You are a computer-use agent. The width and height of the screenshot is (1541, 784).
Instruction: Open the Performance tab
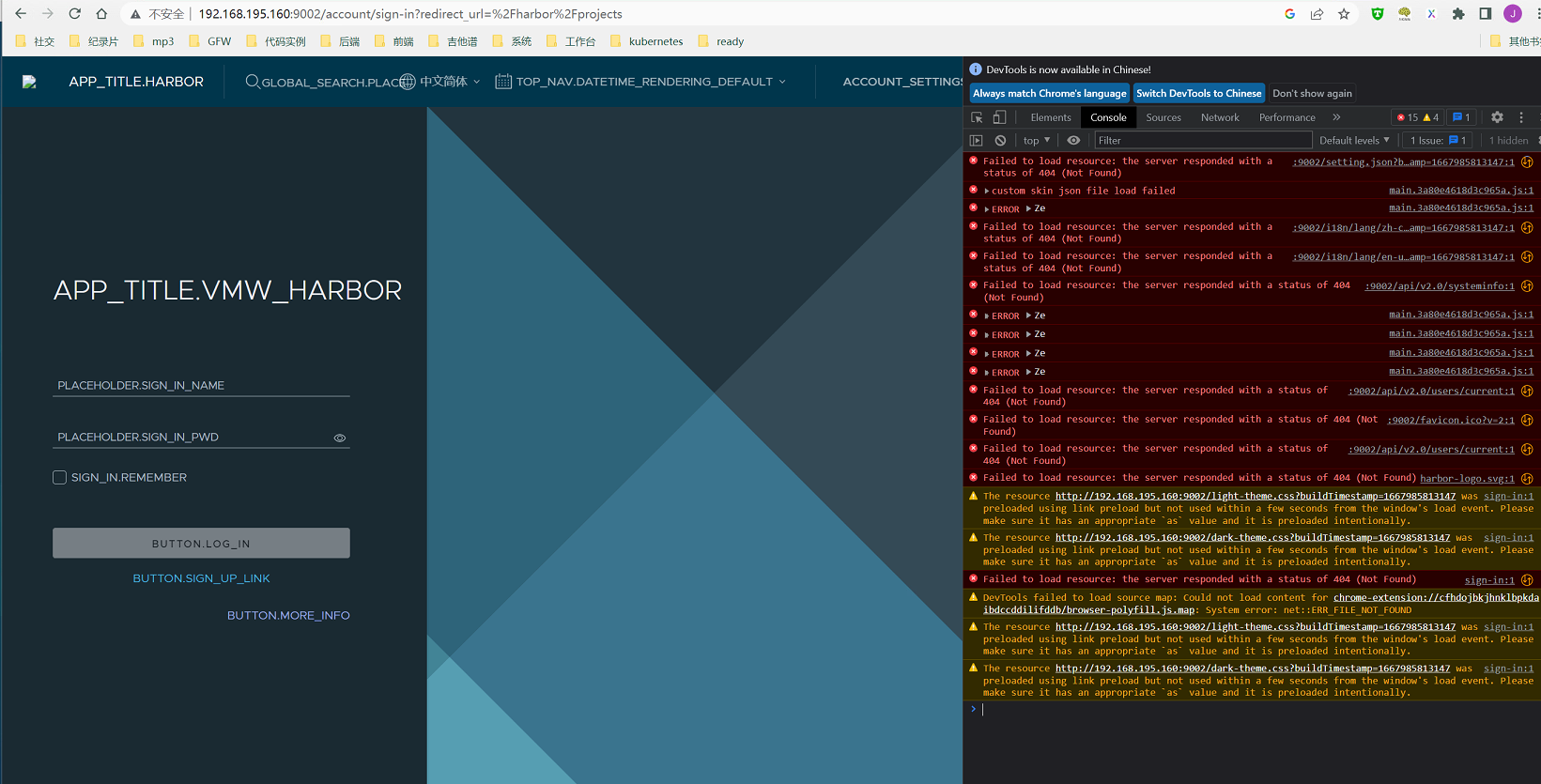point(1287,117)
